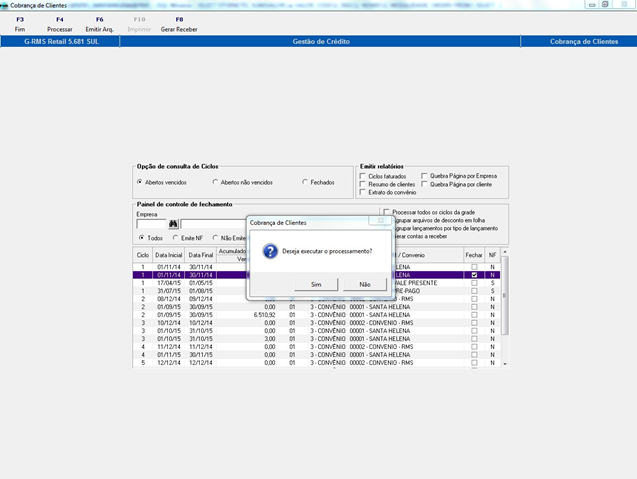This screenshot has width=637, height=479.
Task: Click the date cell 08/12/14
Action: [169, 299]
